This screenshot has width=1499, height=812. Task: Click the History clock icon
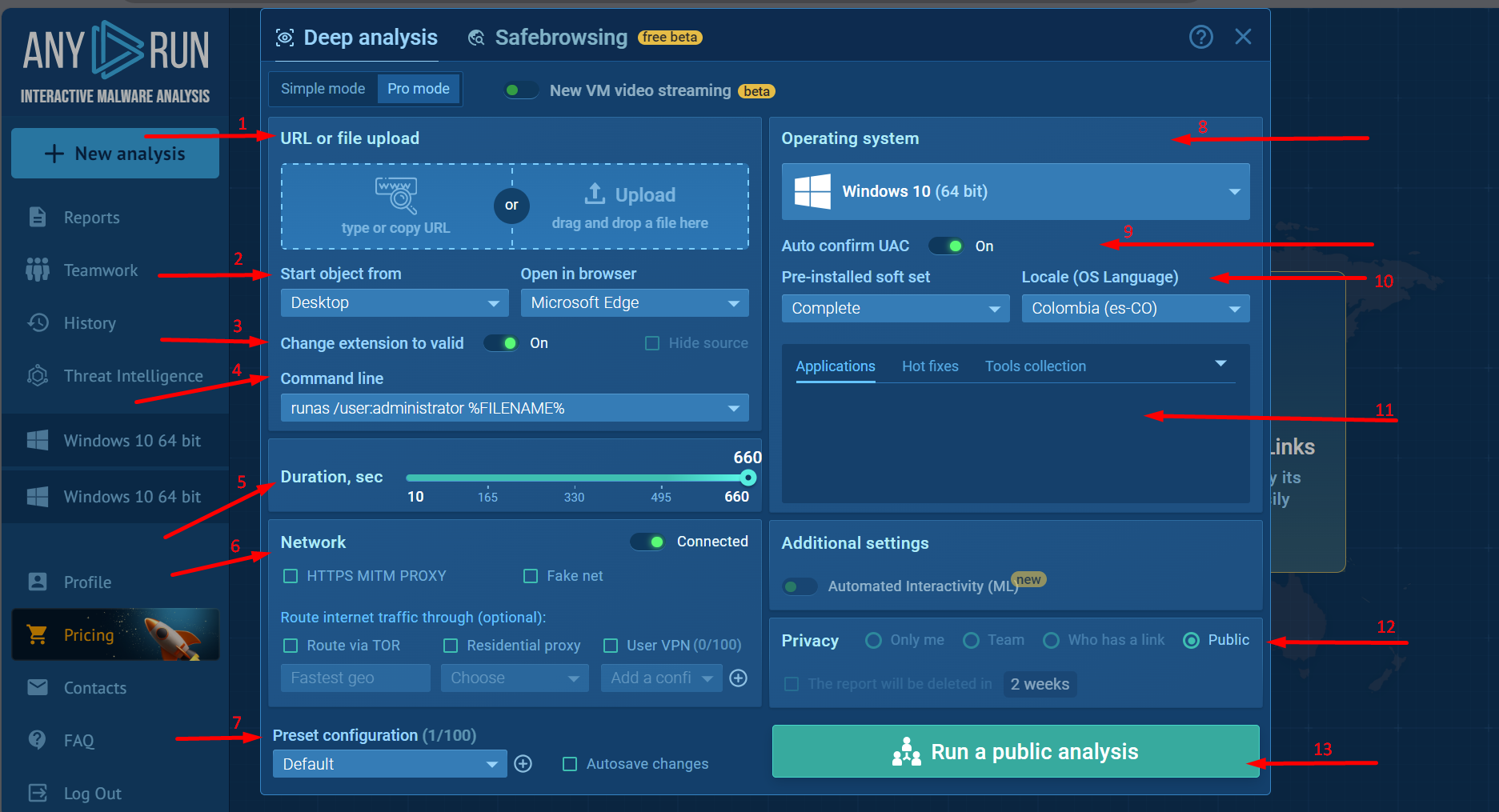[x=38, y=322]
